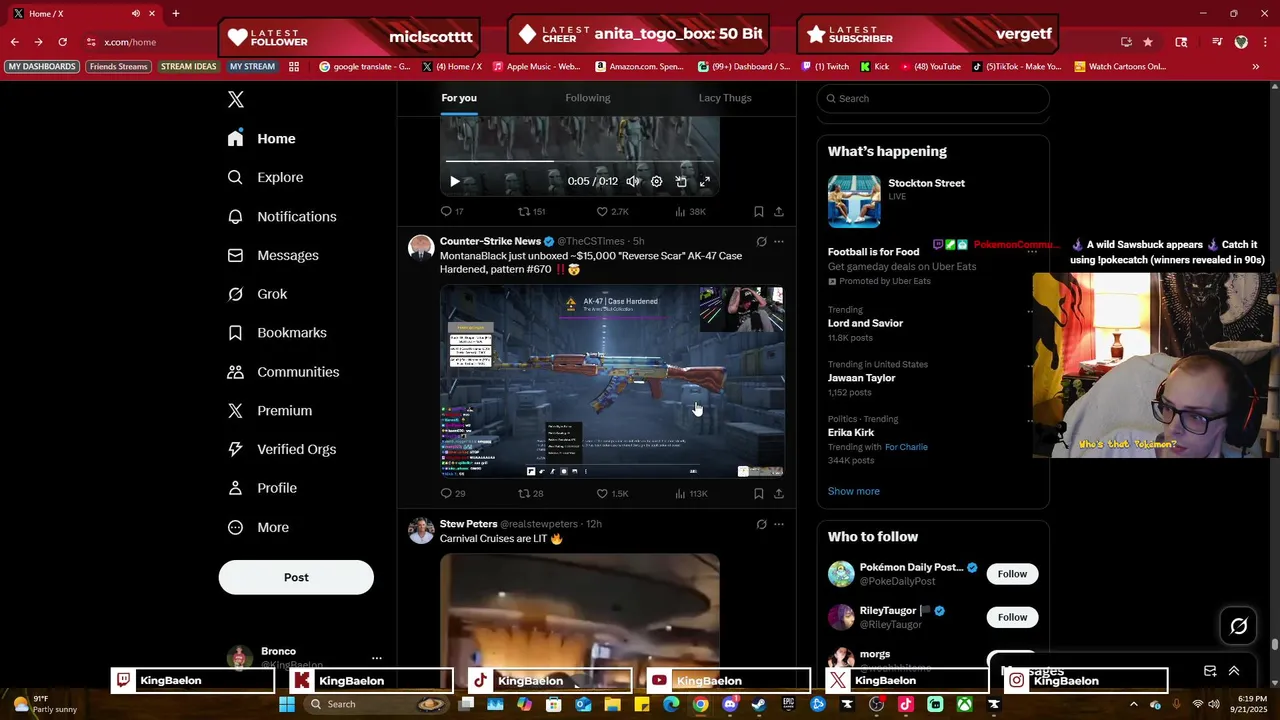
Task: Open MY DASHBOARDS bookmark folder
Action: coord(42,67)
